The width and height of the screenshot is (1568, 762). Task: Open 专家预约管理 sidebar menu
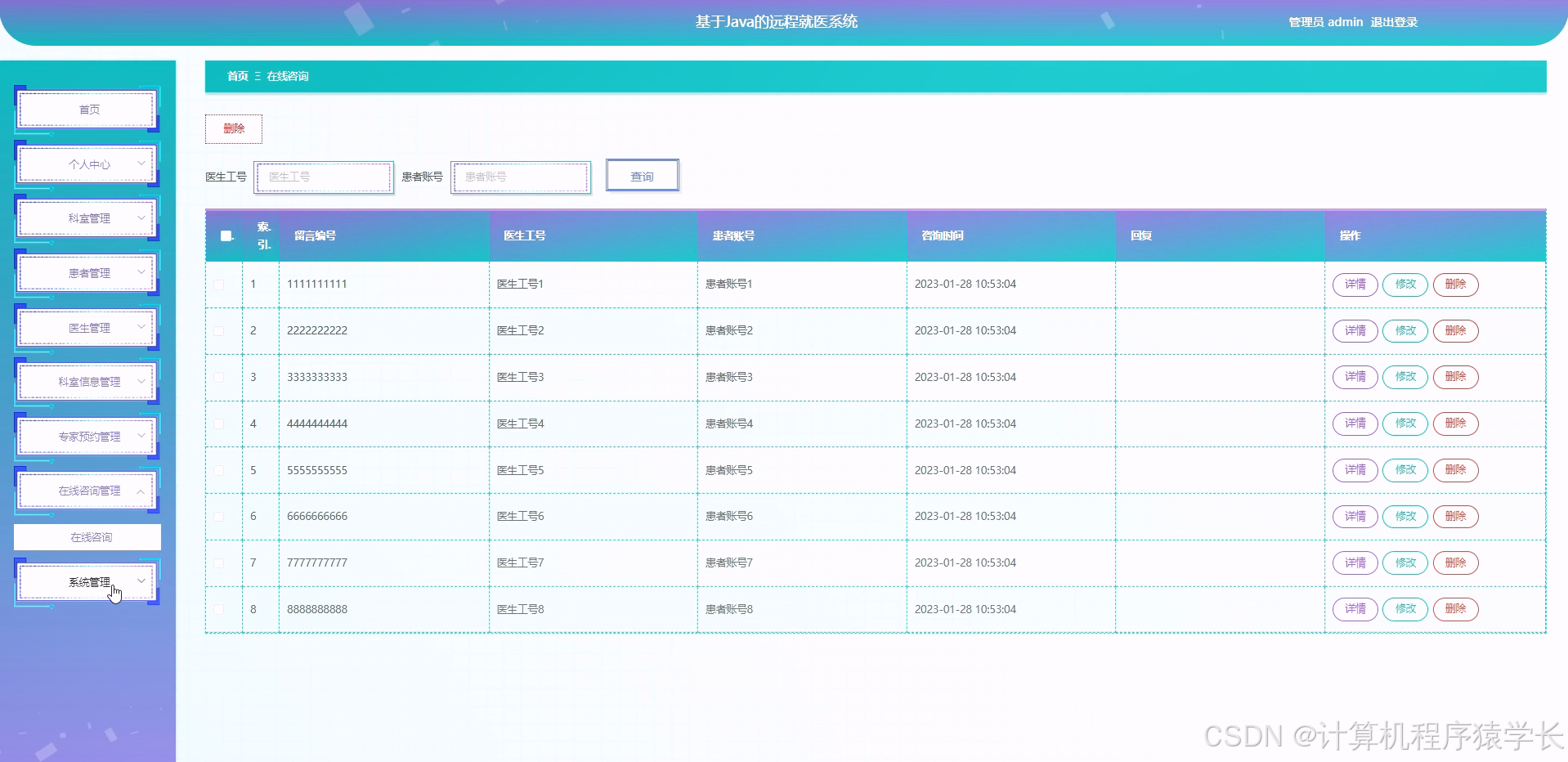[87, 437]
